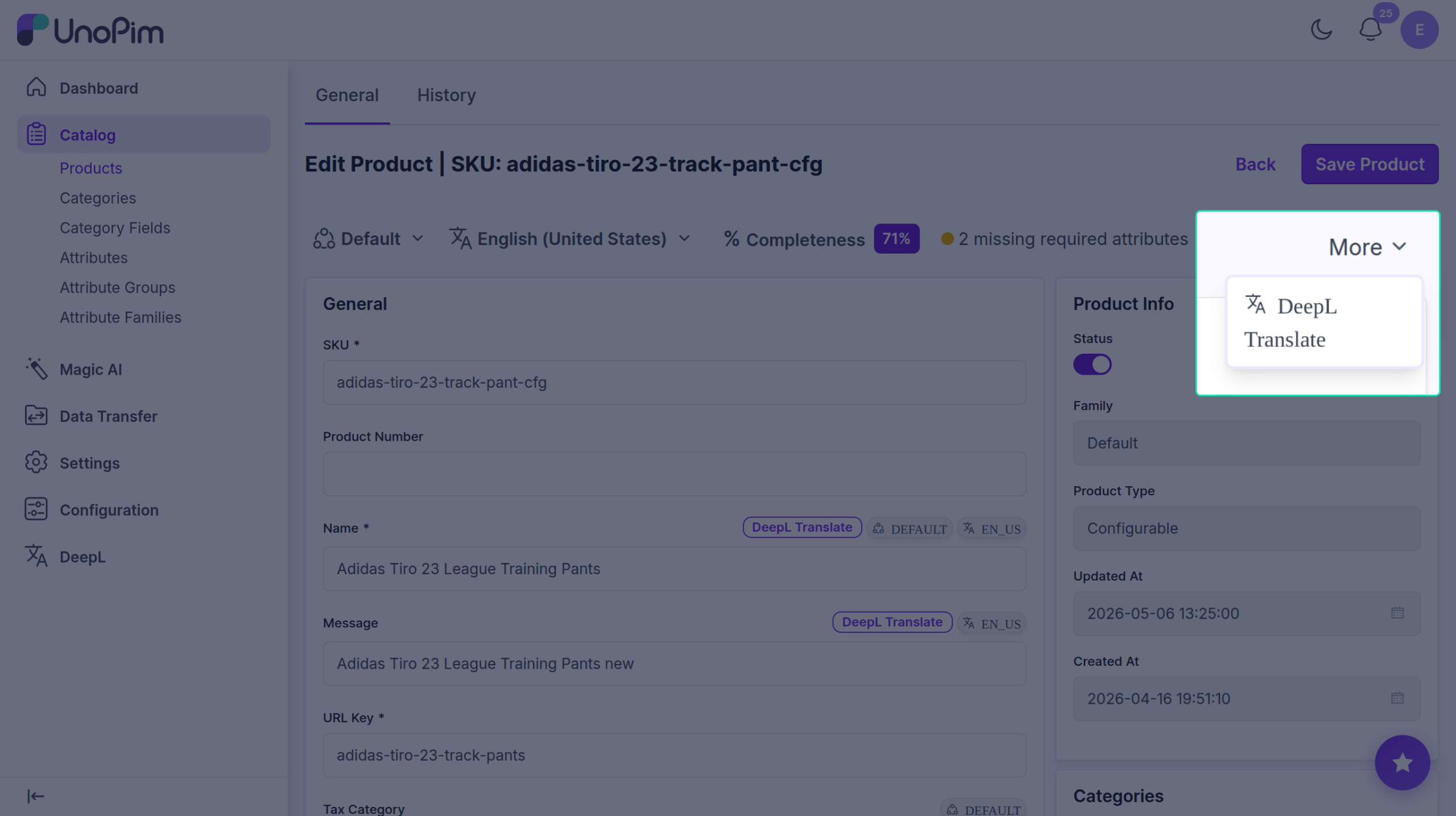
Task: Open the Settings section
Action: tap(143, 463)
